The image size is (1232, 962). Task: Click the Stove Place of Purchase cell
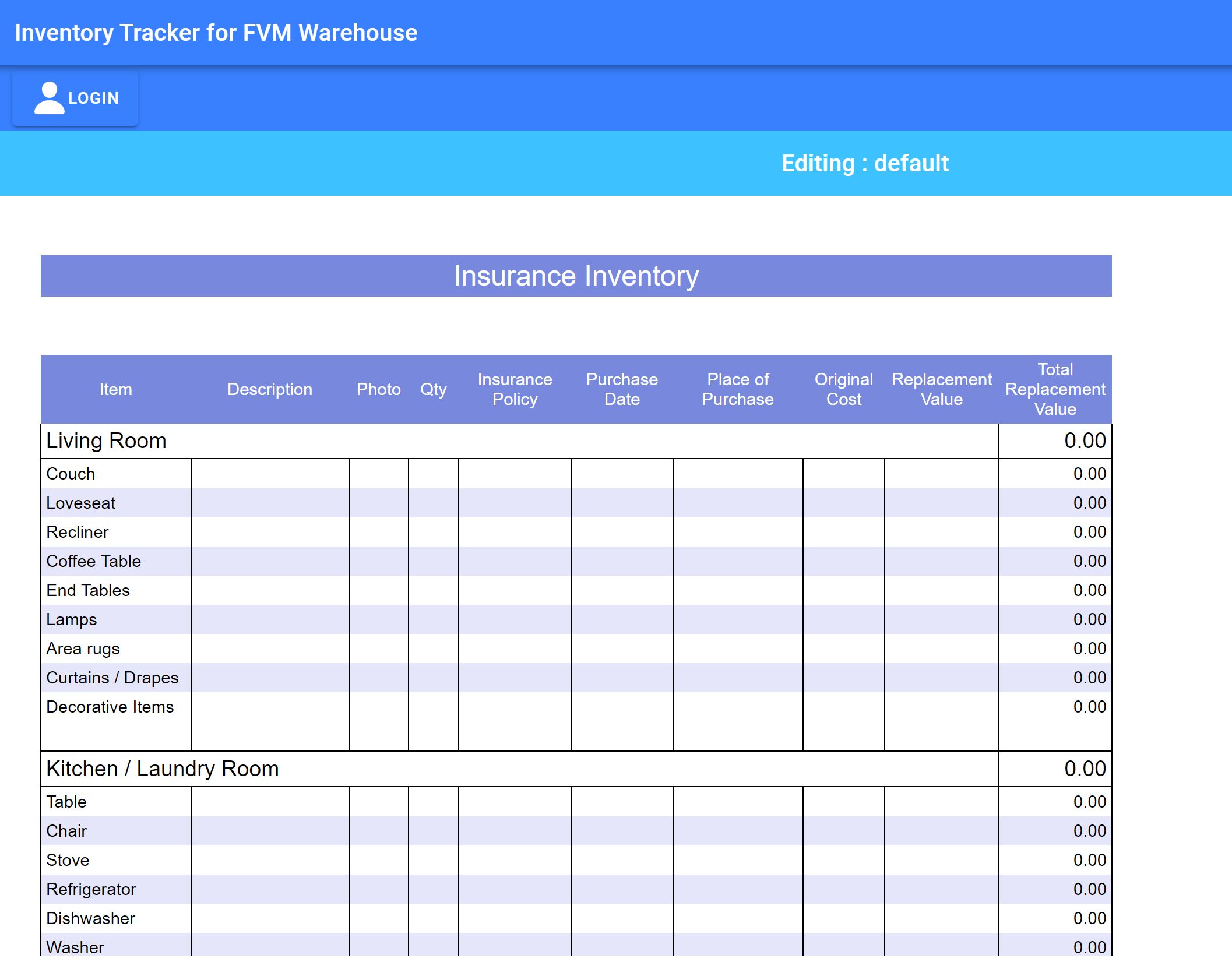tap(738, 860)
